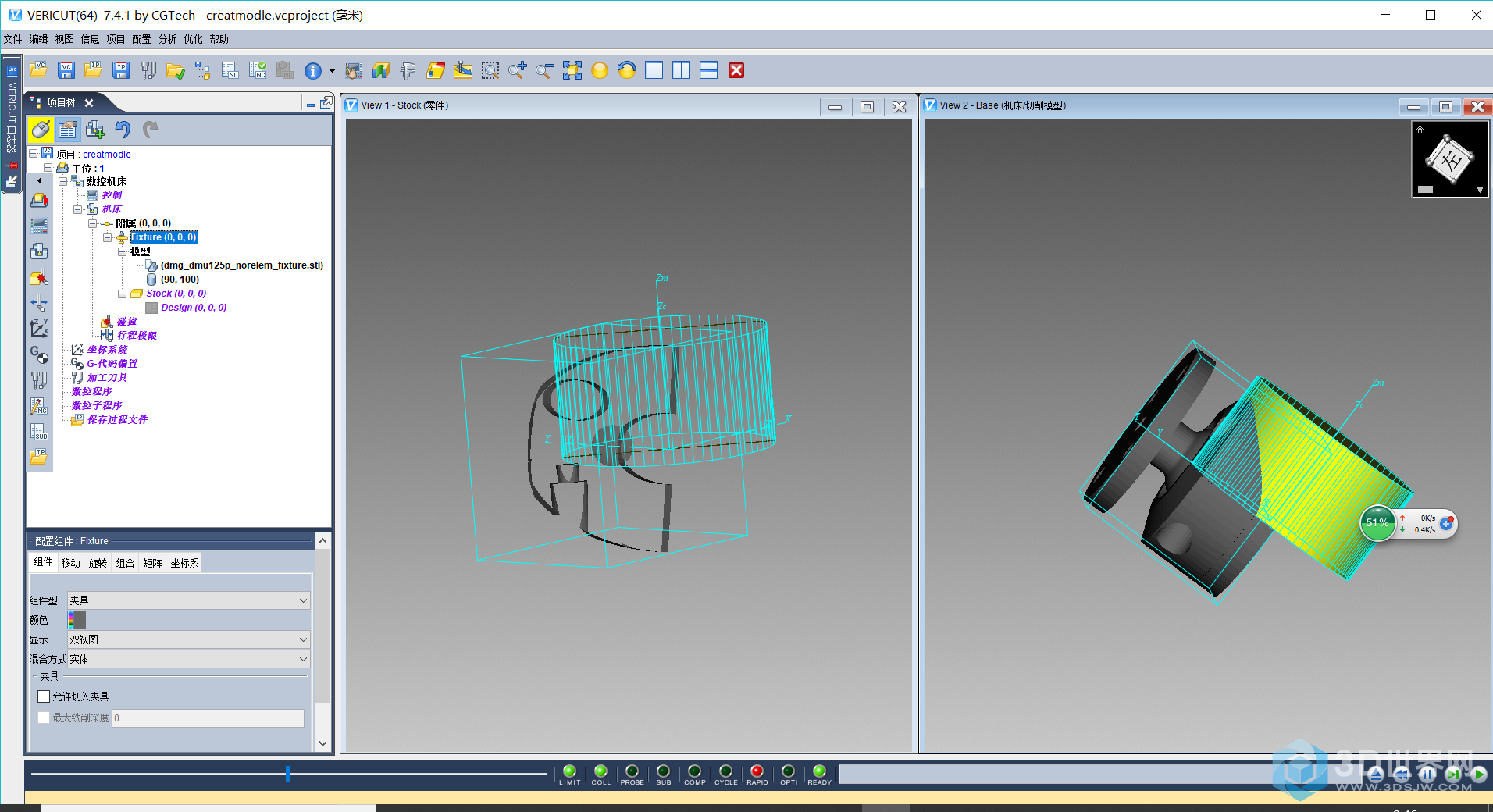Click the coordinate system sidebar icon
The width and height of the screenshot is (1493, 812).
[39, 329]
